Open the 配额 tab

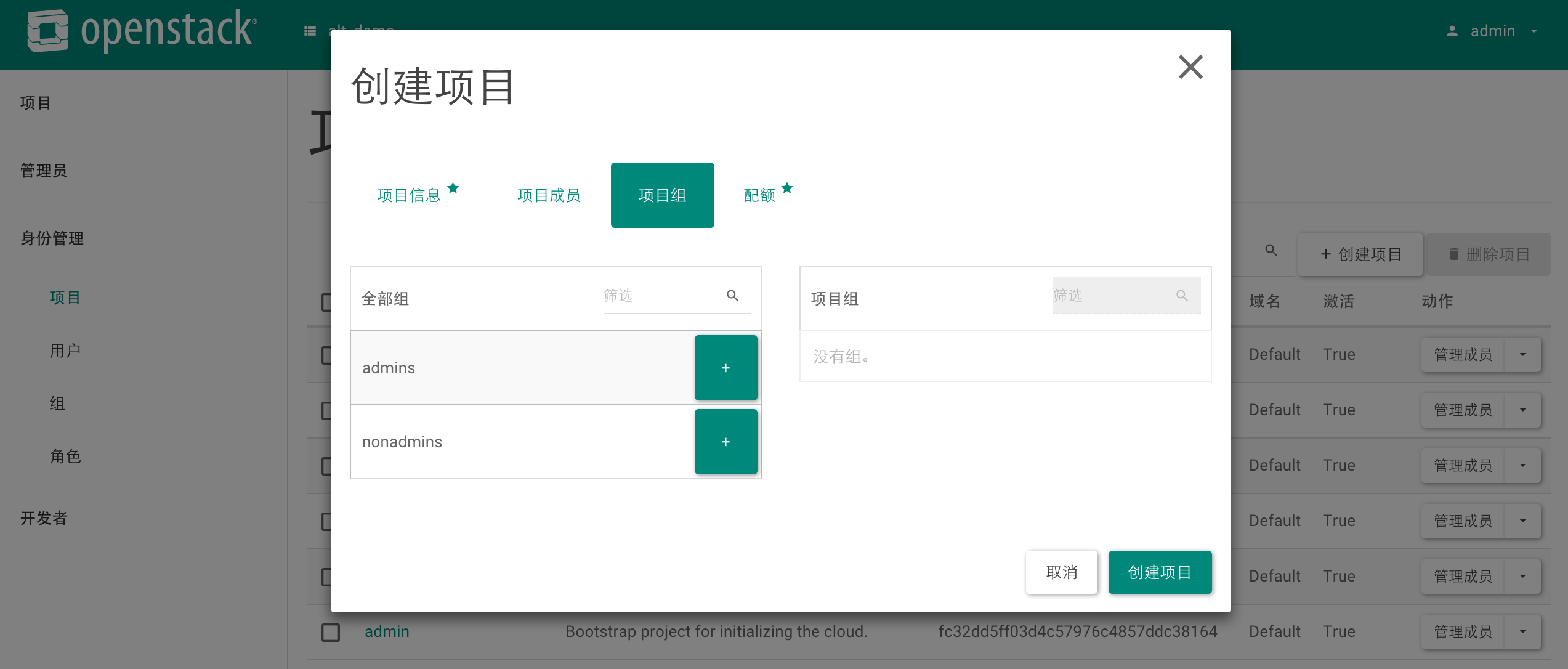[767, 195]
